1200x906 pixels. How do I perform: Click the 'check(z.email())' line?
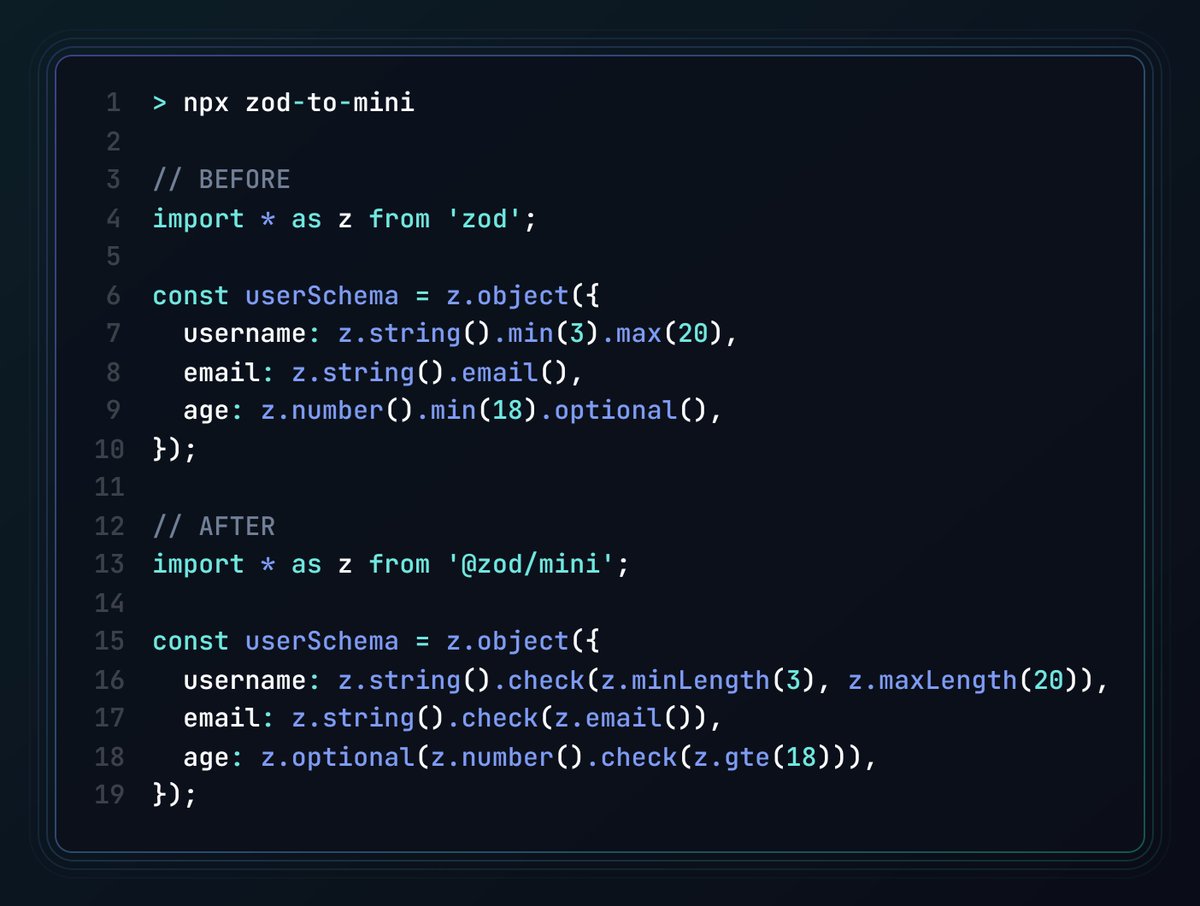pos(452,718)
